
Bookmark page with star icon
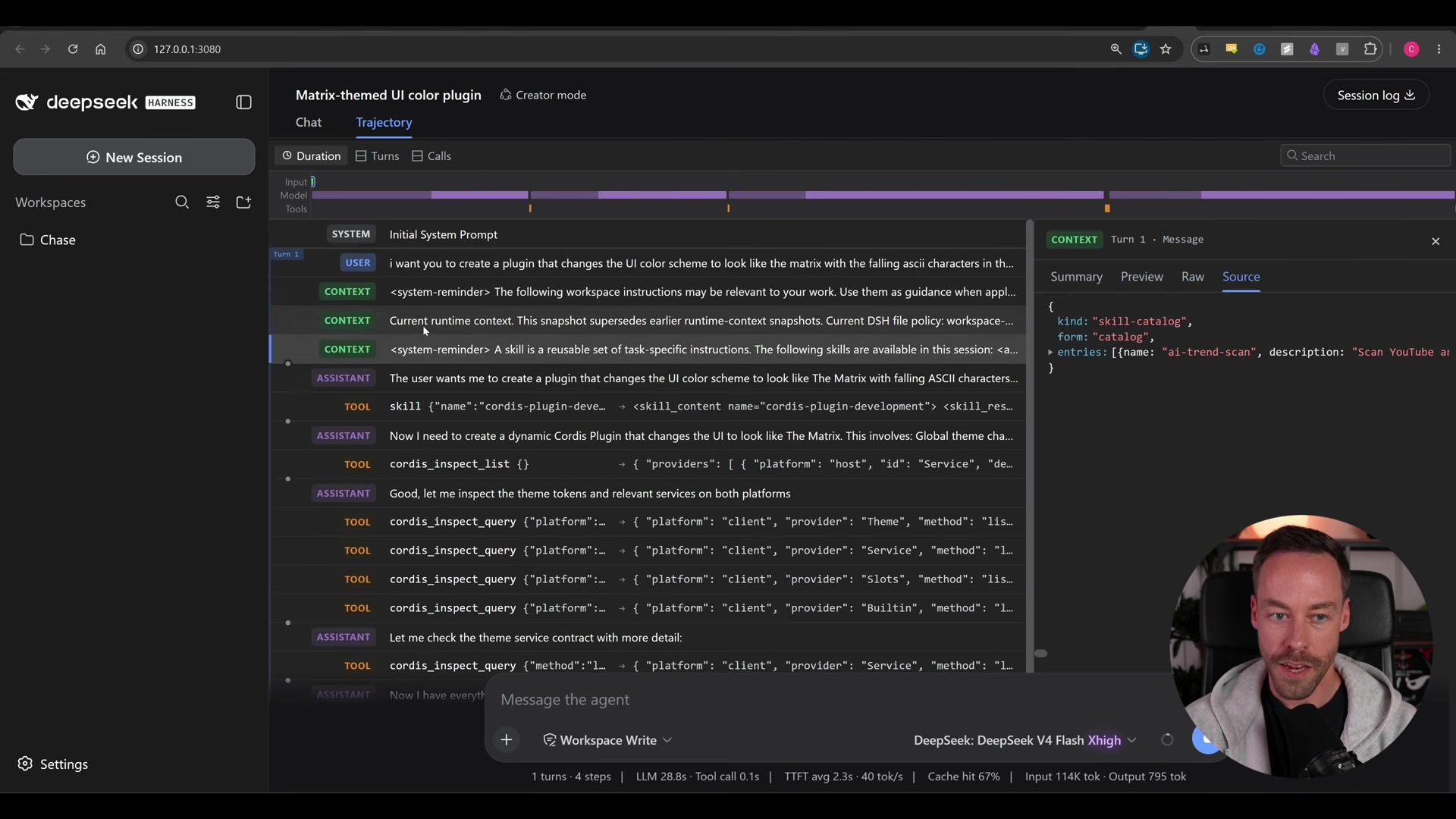[1166, 49]
